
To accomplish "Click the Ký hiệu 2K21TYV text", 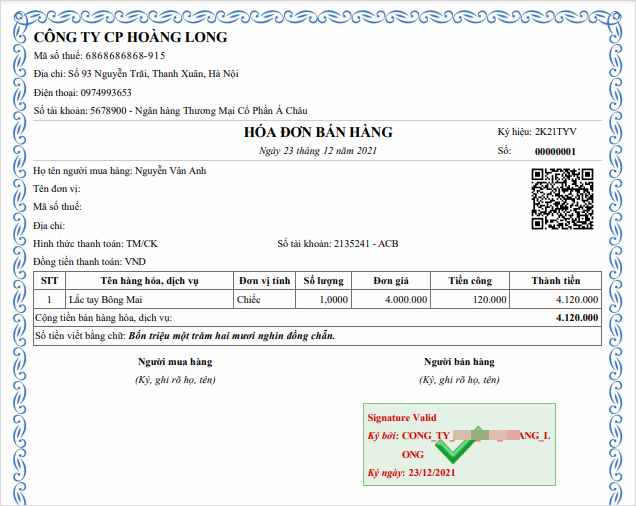I will pyautogui.click(x=537, y=132).
